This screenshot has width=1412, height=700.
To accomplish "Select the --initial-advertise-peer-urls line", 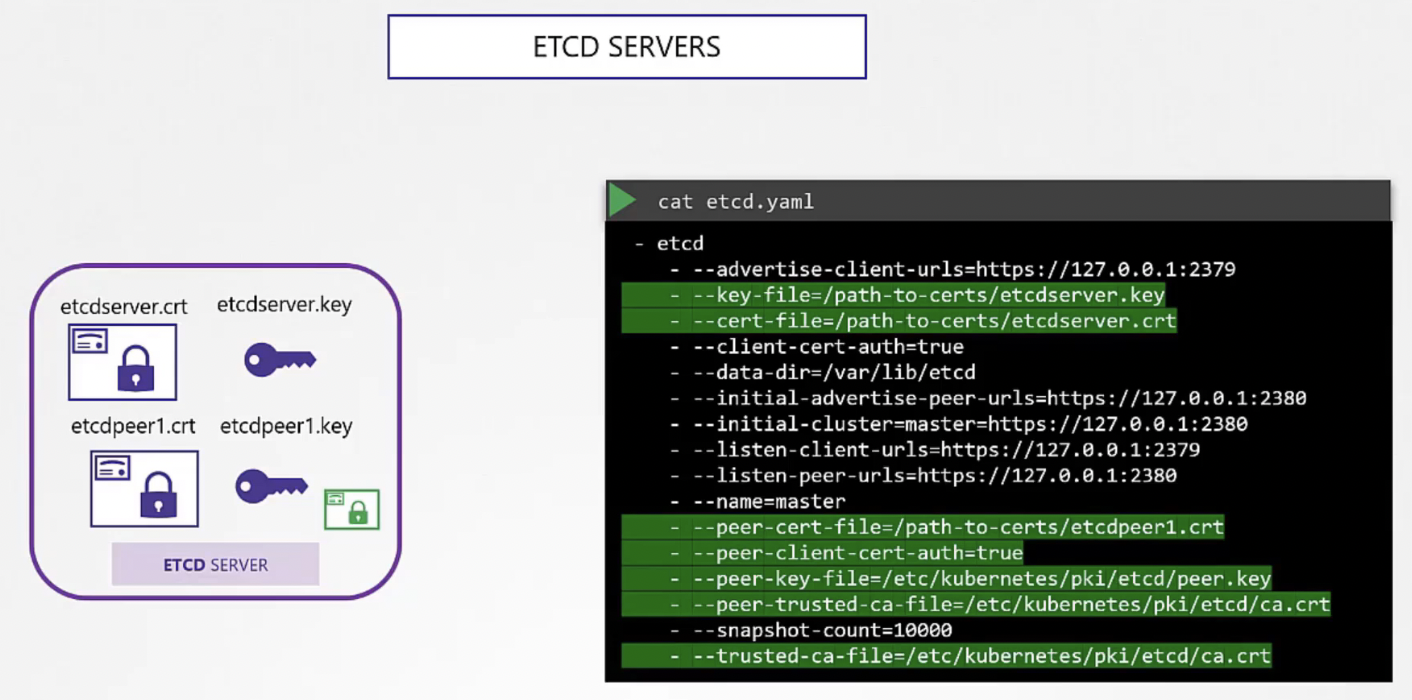I will [x=988, y=398].
